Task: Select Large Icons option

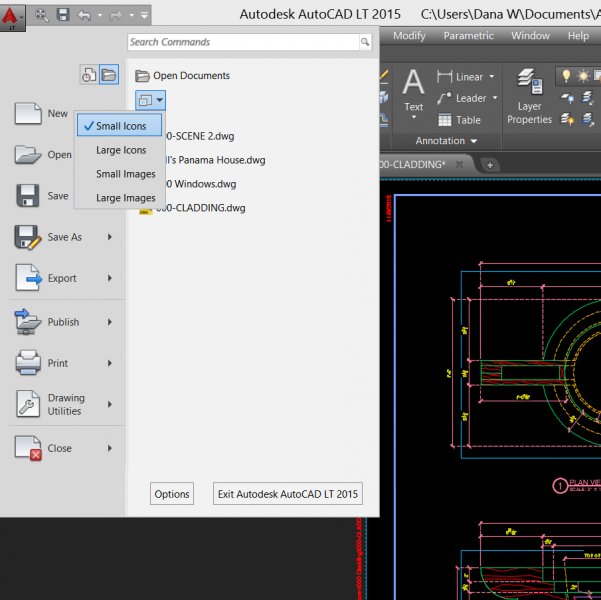Action: click(x=119, y=150)
